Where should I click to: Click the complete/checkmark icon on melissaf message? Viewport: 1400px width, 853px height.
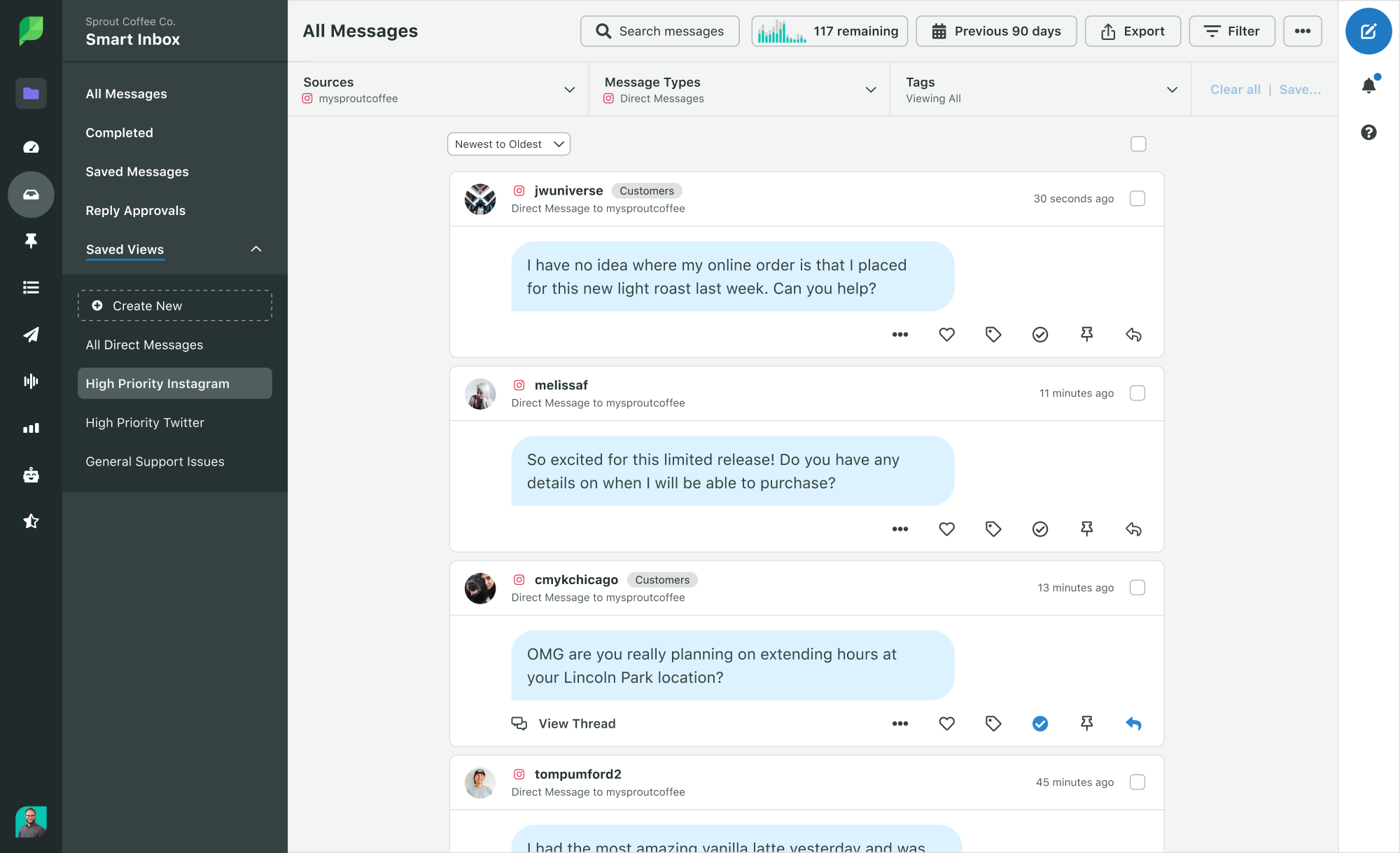[x=1040, y=529]
